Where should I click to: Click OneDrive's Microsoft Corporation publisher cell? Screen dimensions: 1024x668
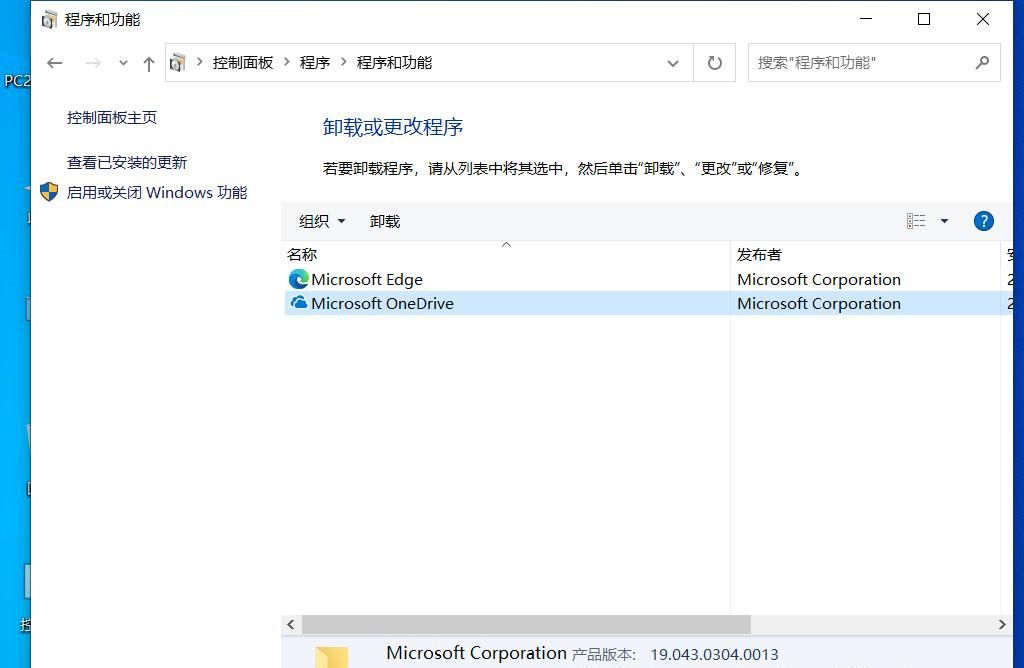click(x=819, y=304)
